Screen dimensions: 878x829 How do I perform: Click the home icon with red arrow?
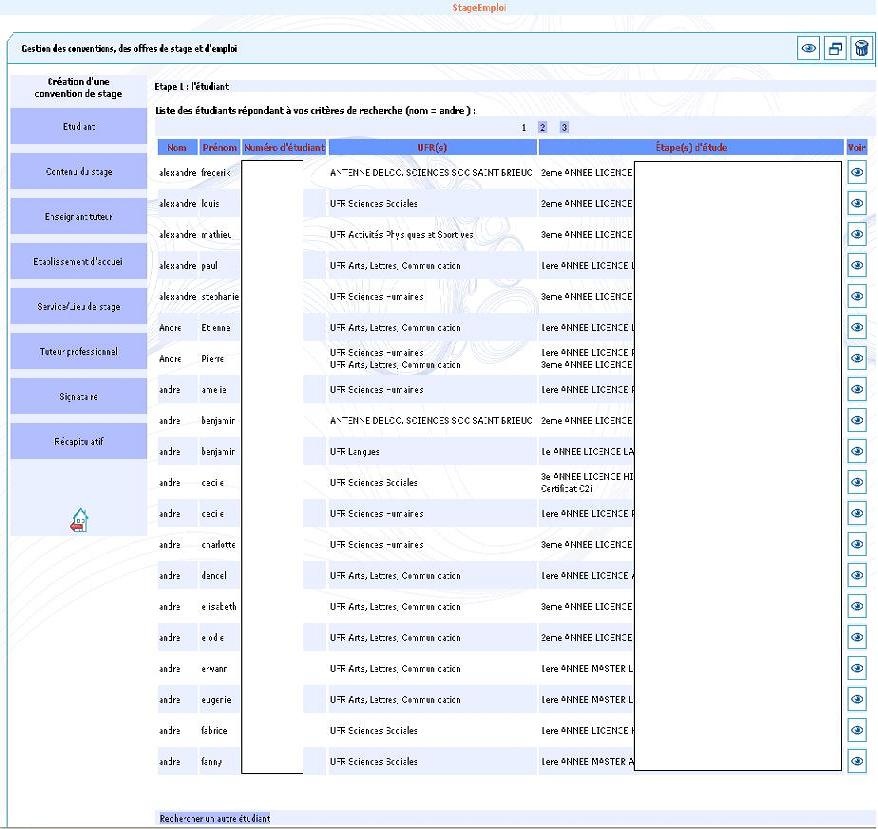coord(79,520)
